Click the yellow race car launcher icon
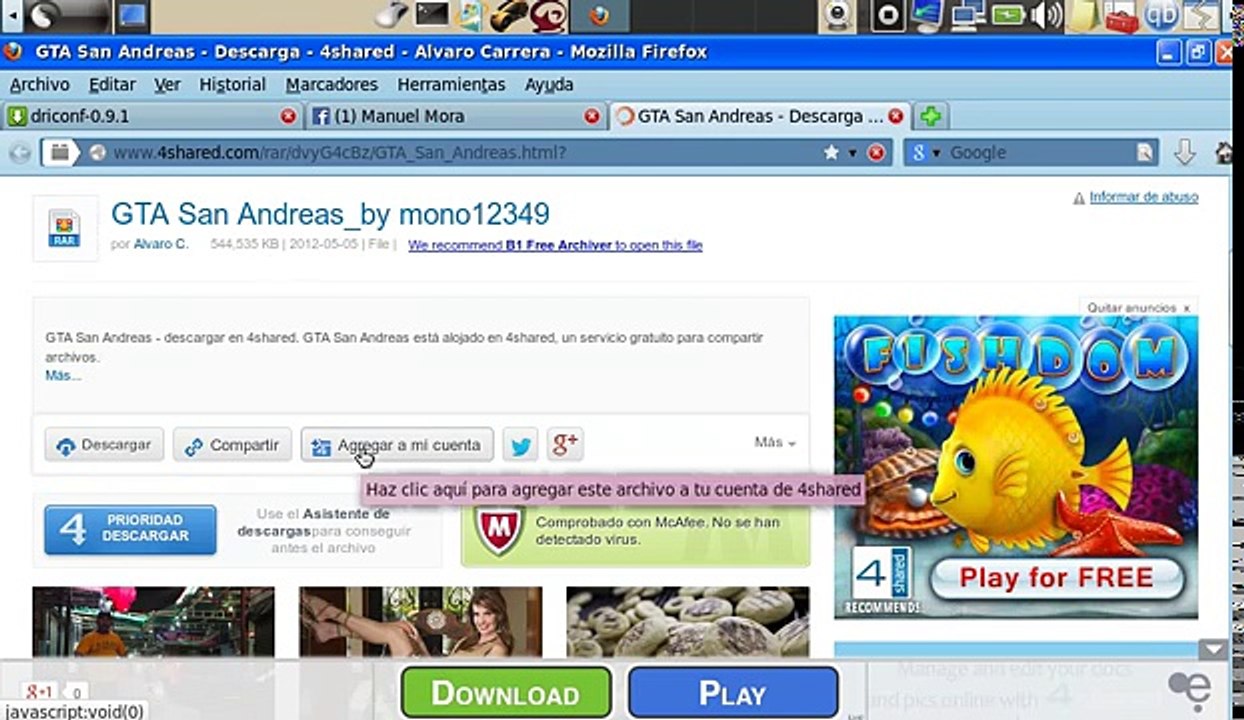Viewport: 1244px width, 720px height. coord(508,15)
